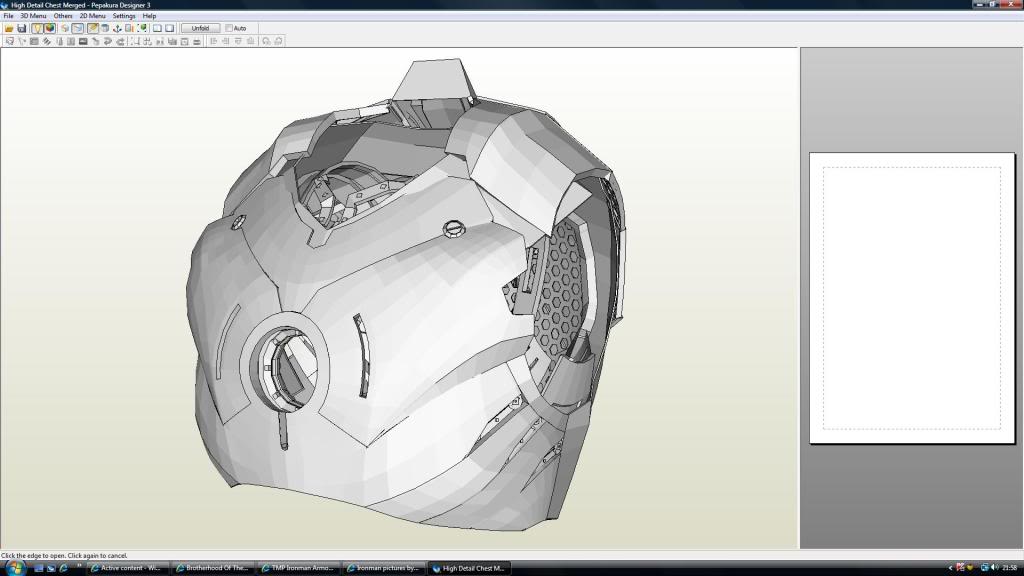Click the left of the two circular-arrow icons
Viewport: 1024px width, 576px height.
click(266, 41)
